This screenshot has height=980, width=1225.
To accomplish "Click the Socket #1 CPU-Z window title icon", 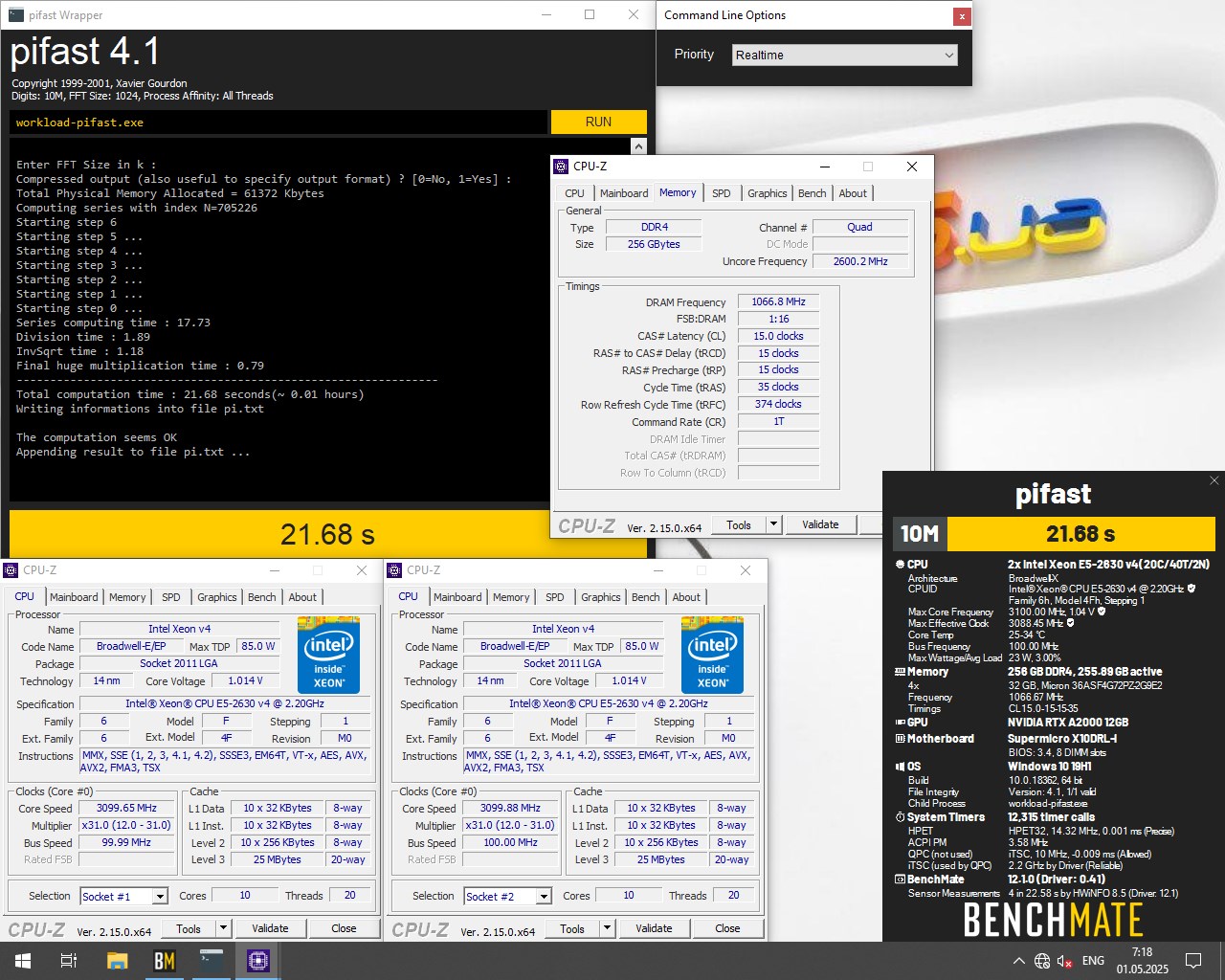I will tap(11, 569).
